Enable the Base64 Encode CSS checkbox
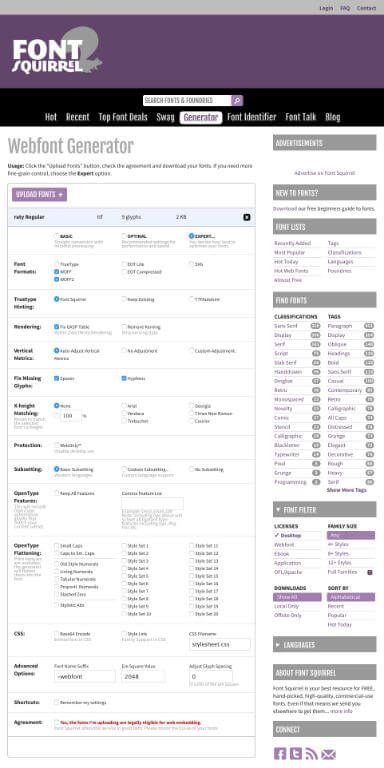384x768 pixels. pos(57,634)
